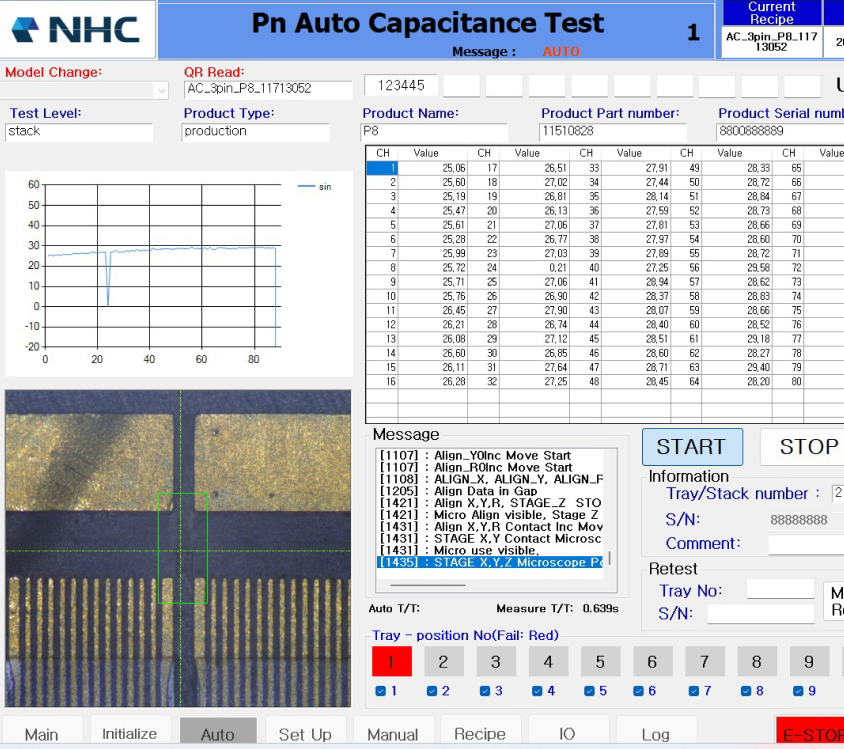The width and height of the screenshot is (844, 749).
Task: Switch to the Recipe tab
Action: tap(480, 734)
